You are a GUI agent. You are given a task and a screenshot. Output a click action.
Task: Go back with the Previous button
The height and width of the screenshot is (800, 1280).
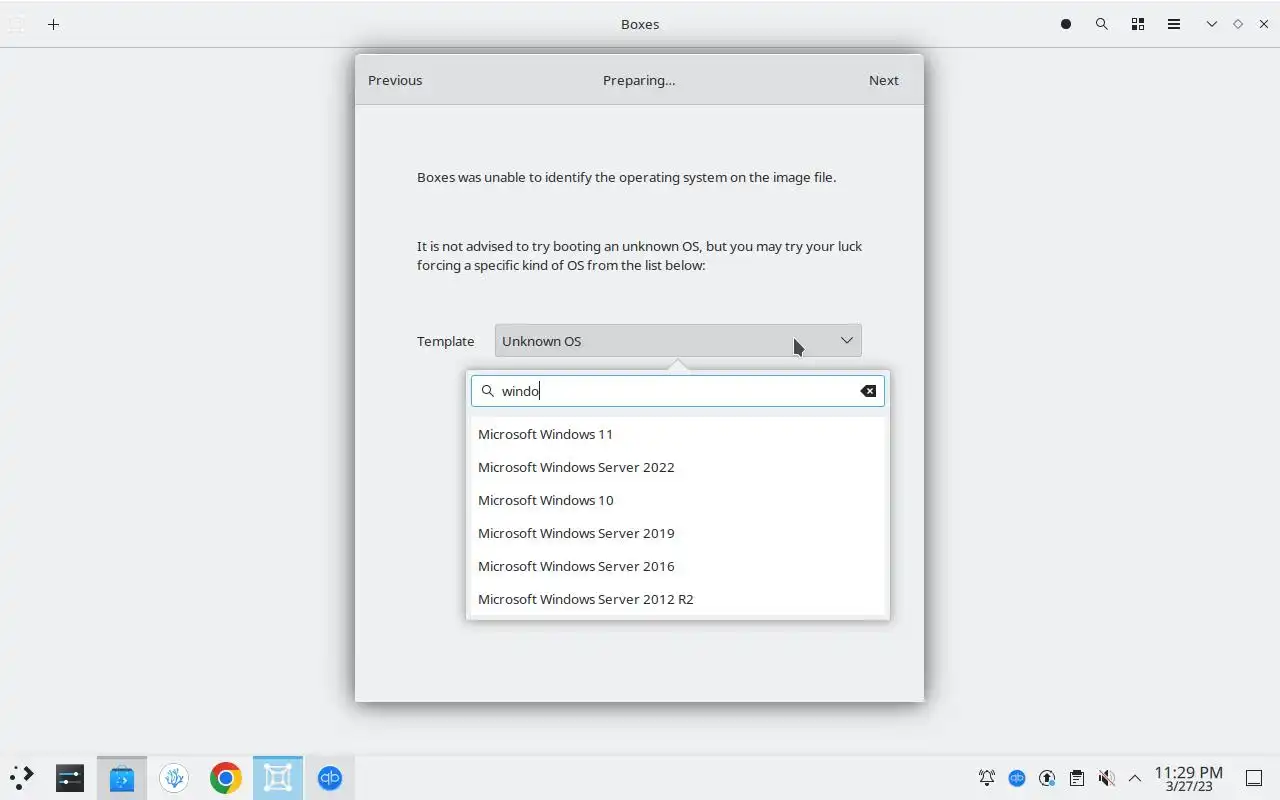[395, 80]
